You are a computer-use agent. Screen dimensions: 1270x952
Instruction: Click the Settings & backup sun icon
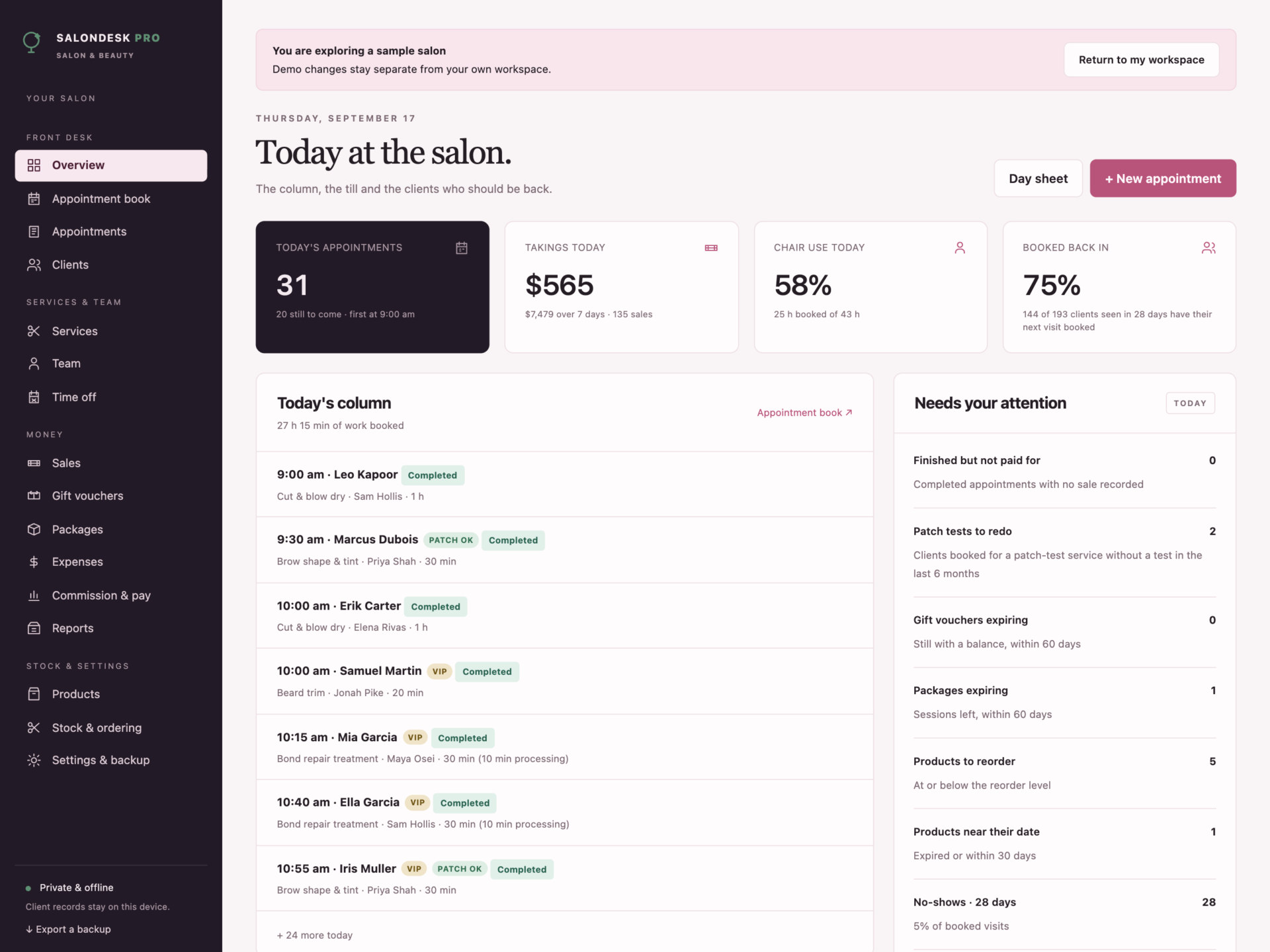coord(34,760)
